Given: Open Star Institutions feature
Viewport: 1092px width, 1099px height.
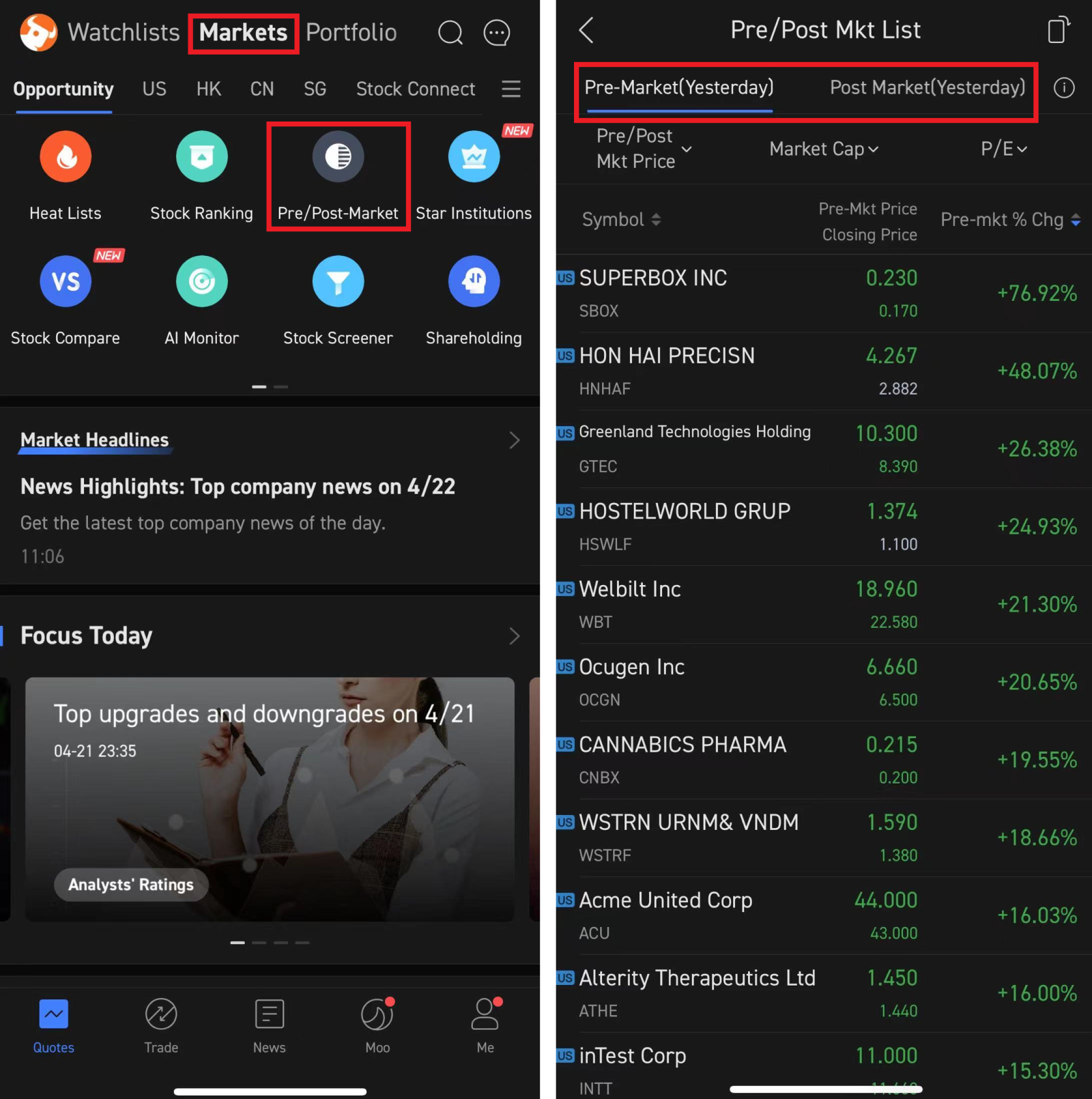Looking at the screenshot, I should point(474,157).
